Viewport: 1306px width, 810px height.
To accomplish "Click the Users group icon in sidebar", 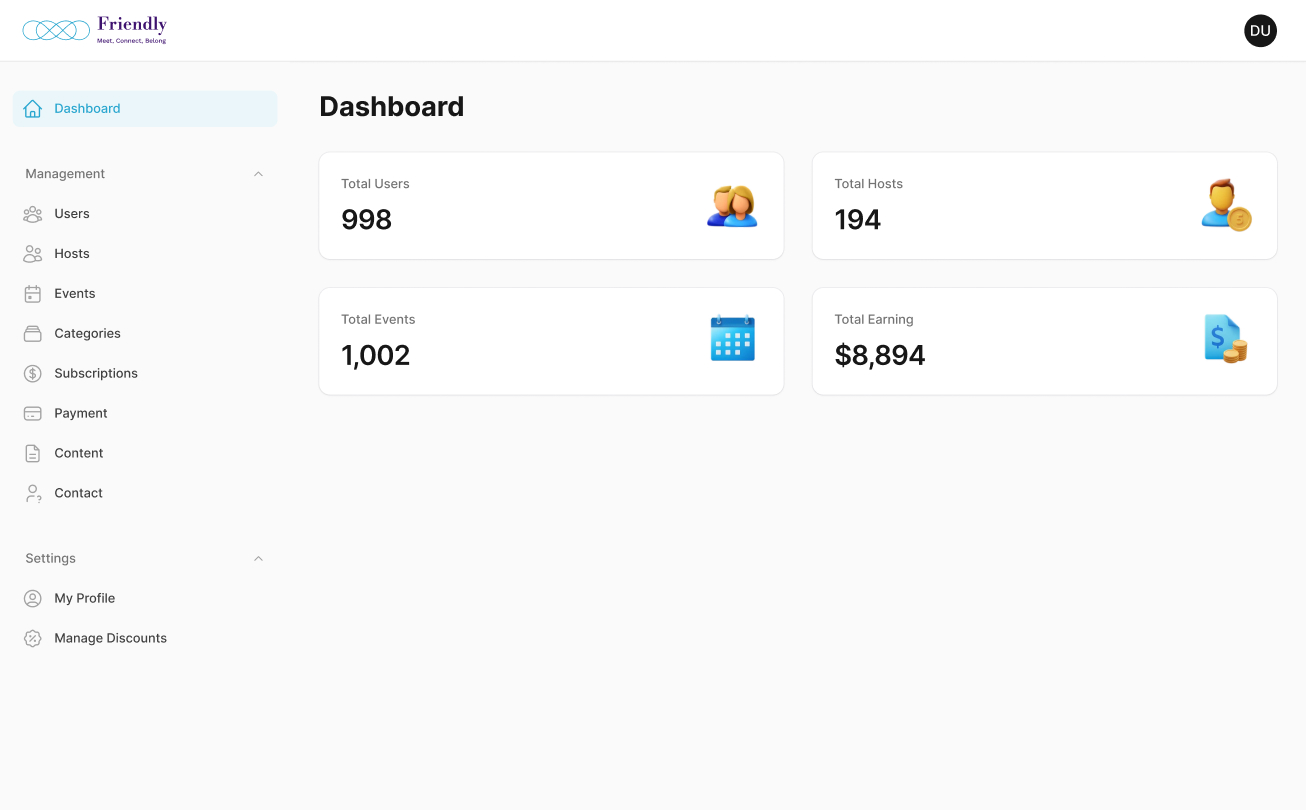I will (x=33, y=214).
